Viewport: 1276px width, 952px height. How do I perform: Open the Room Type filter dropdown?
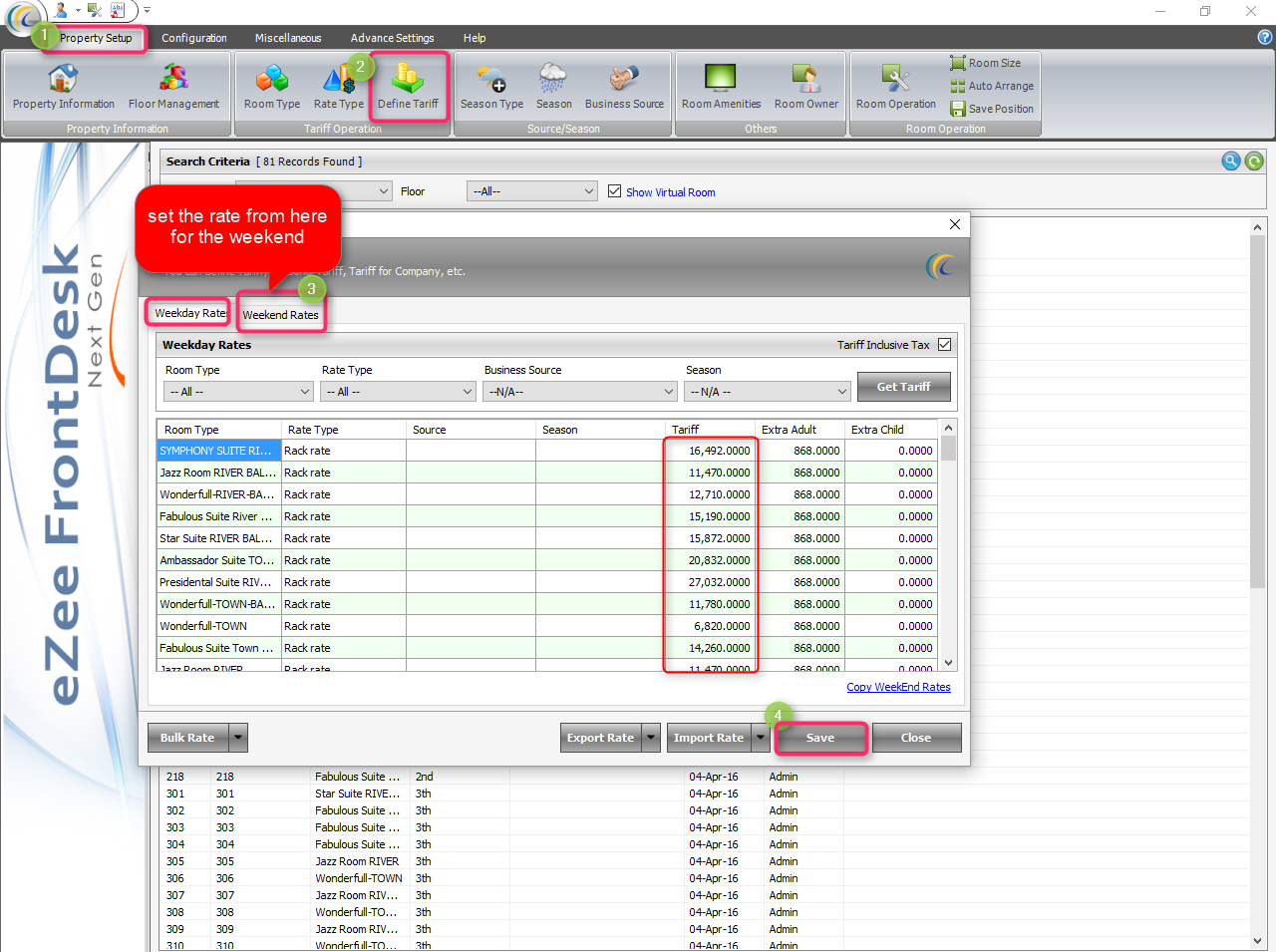(238, 392)
